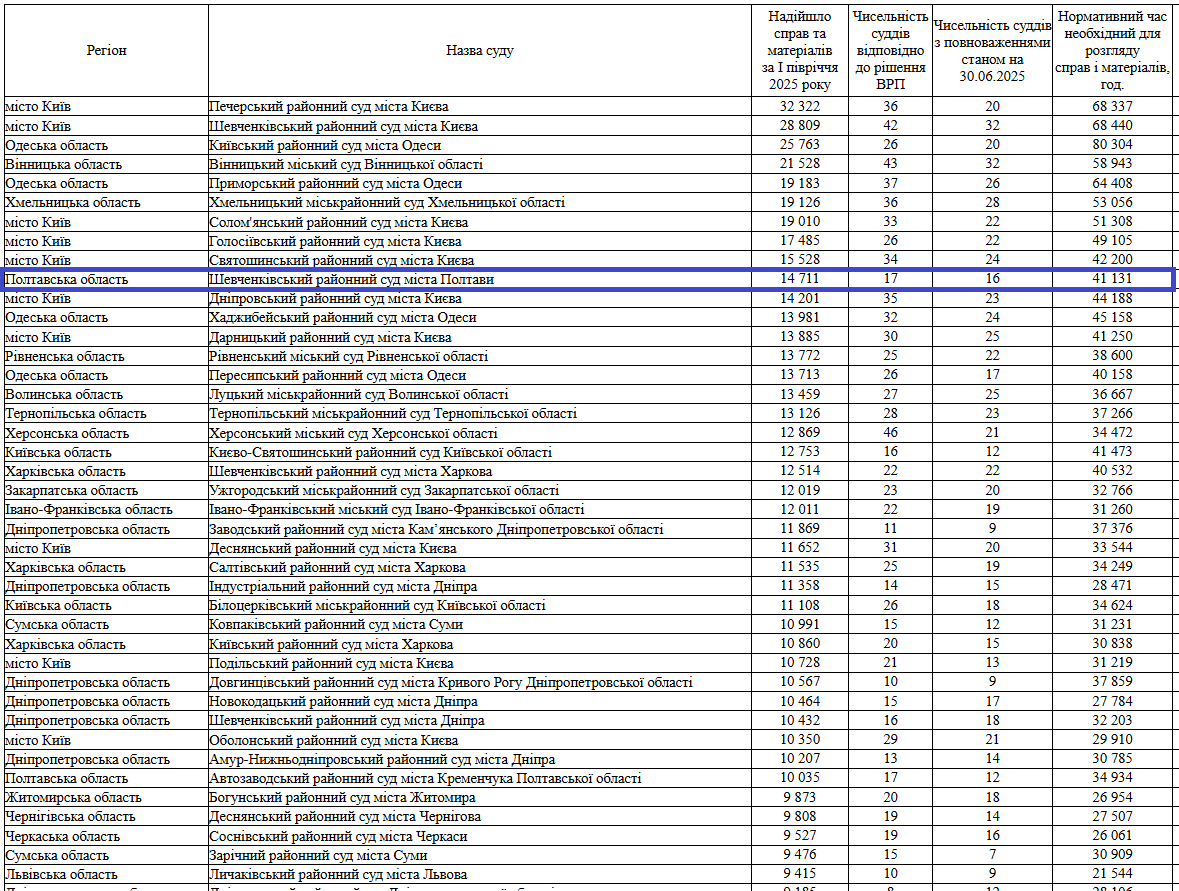Click 'Деснянський районний суд міста Києва'

tap(332, 548)
